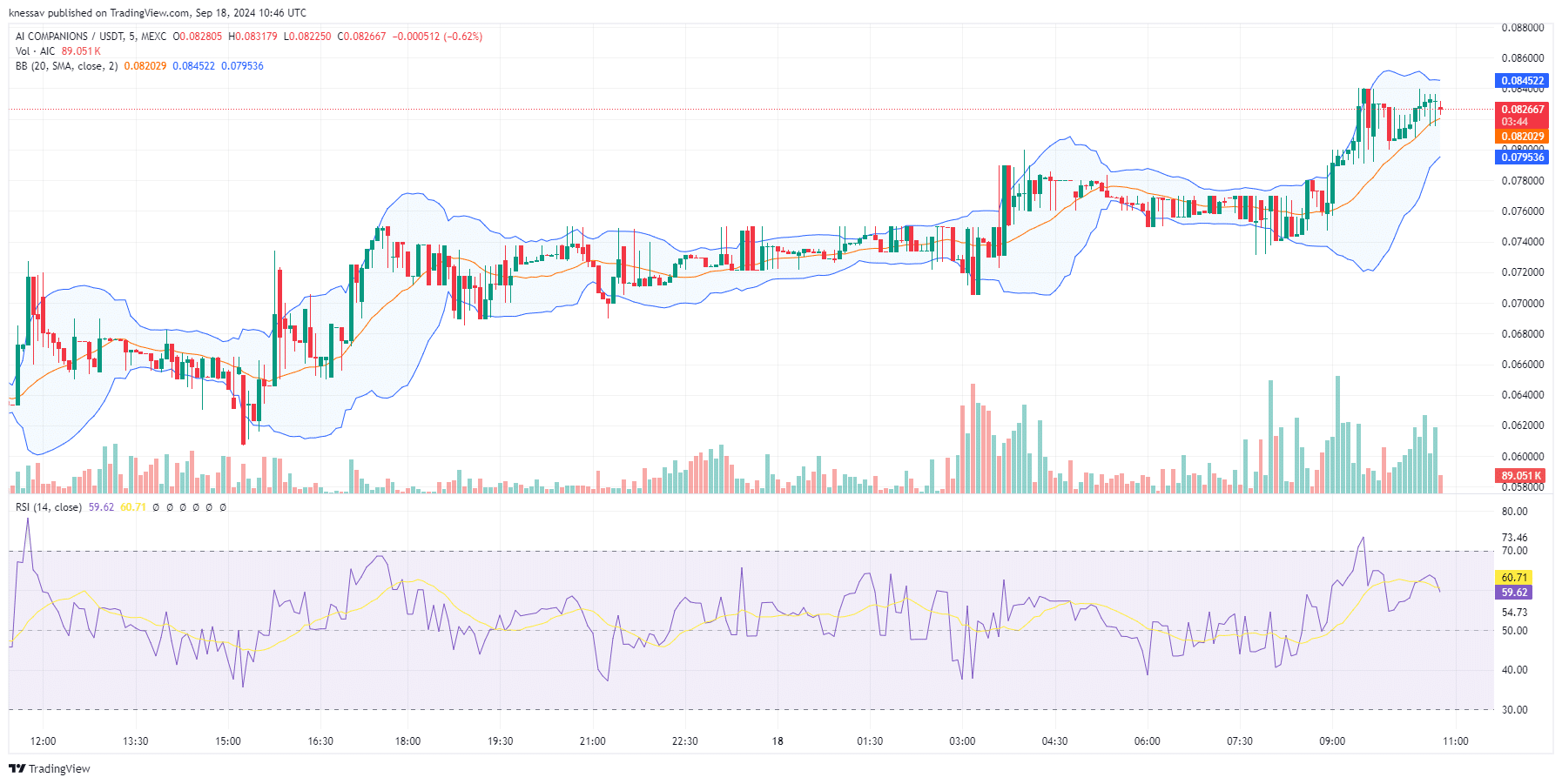Click the 06:00 time axis label
The height and width of the screenshot is (784, 1562).
(1148, 741)
